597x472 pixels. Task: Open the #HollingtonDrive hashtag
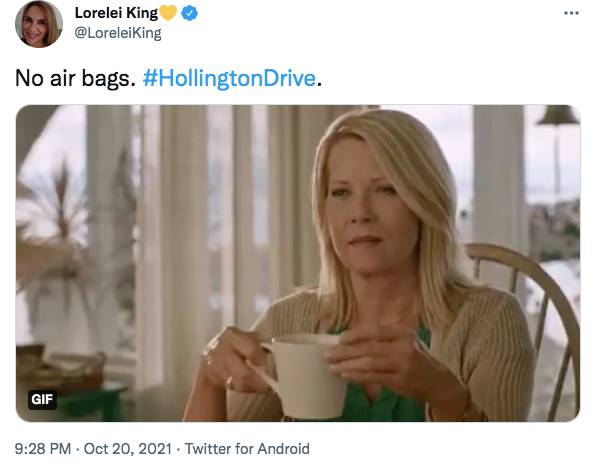(229, 78)
